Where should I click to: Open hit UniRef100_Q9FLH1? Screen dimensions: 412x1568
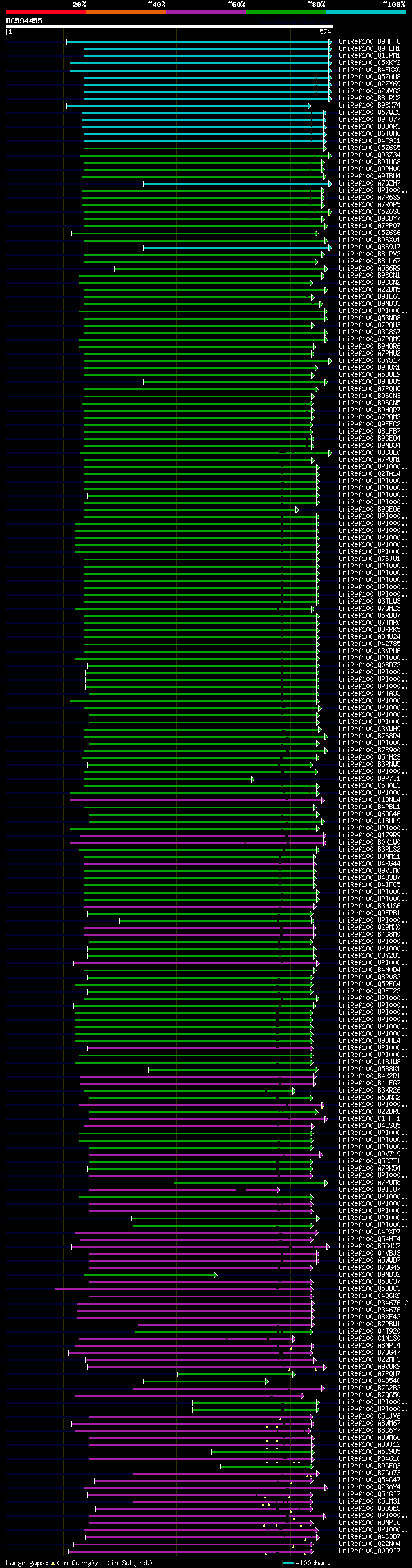[x=370, y=49]
